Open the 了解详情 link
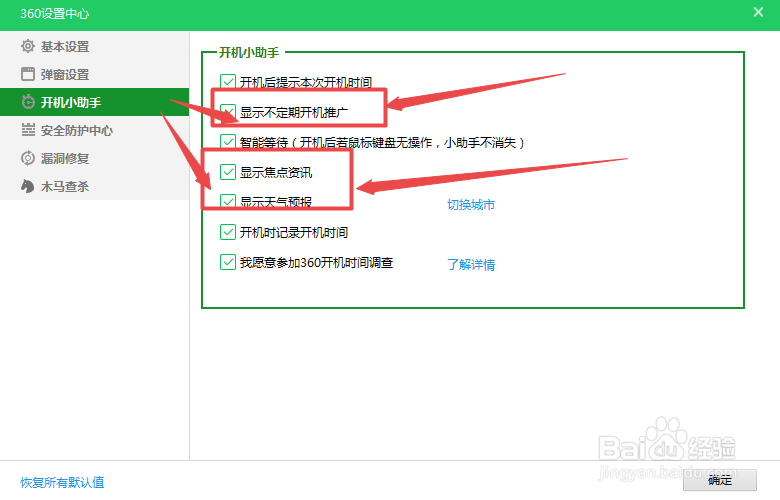 point(471,264)
